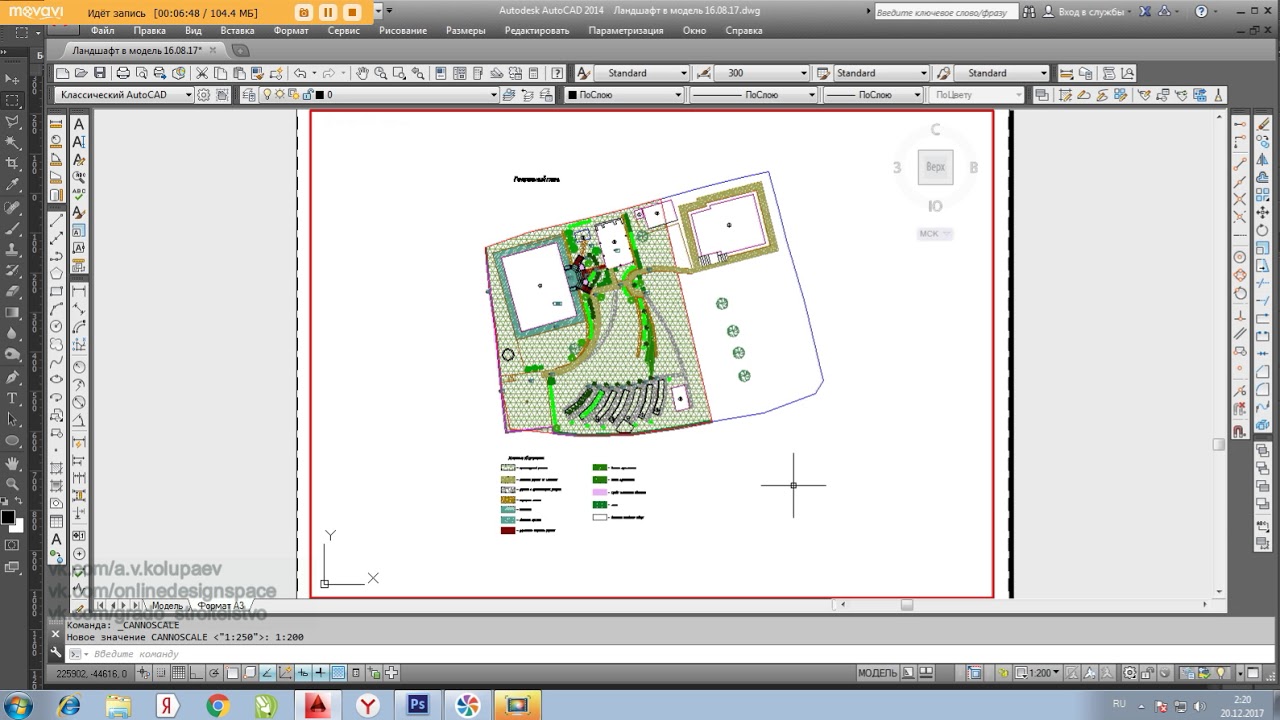Viewport: 1280px width, 720px height.
Task: Open the multileader style Standard dropdown
Action: click(1043, 73)
